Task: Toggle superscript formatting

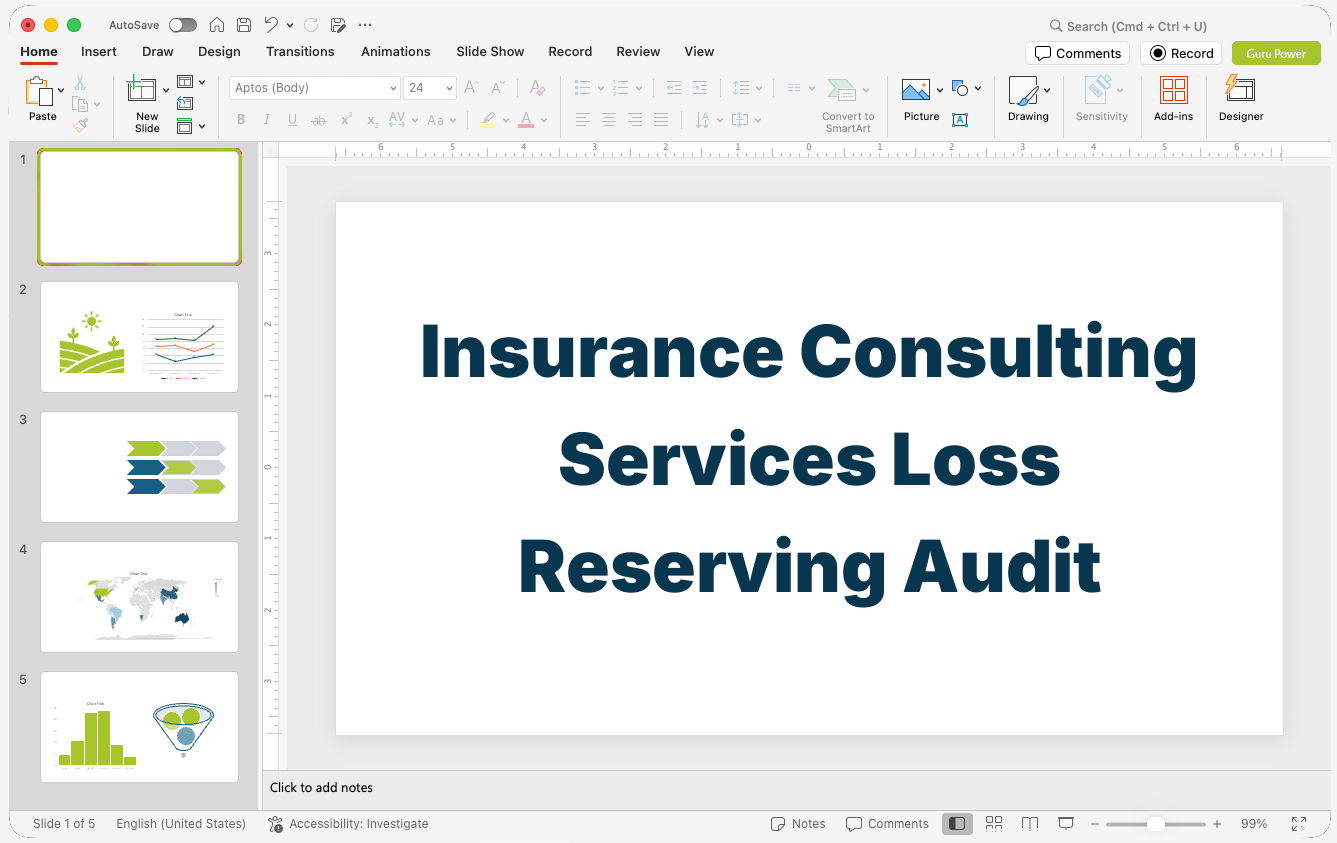Action: (x=346, y=119)
